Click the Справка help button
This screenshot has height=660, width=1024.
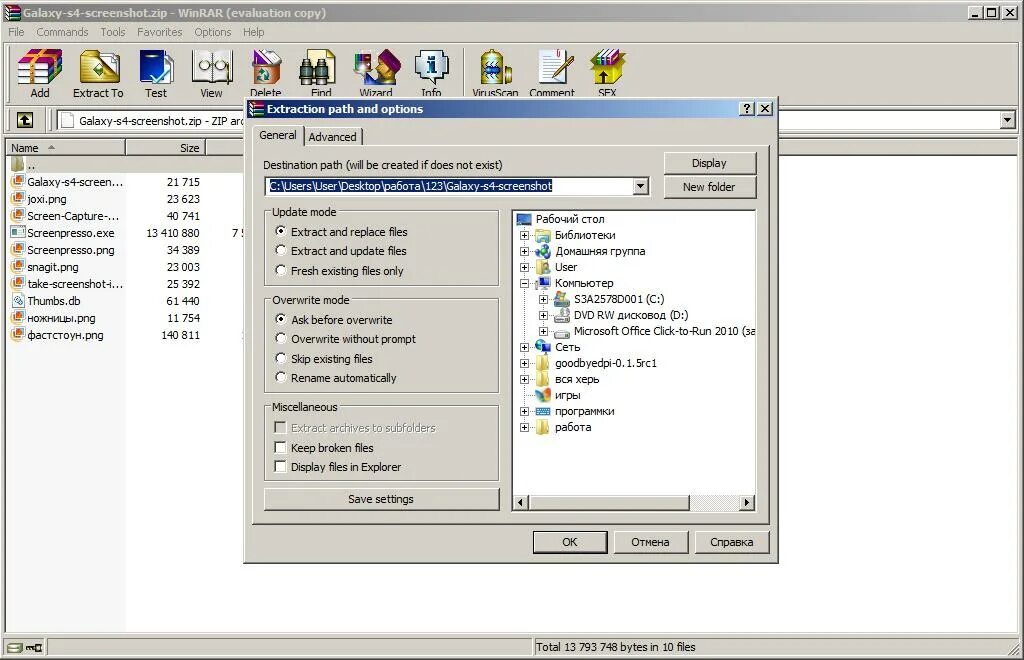[731, 542]
